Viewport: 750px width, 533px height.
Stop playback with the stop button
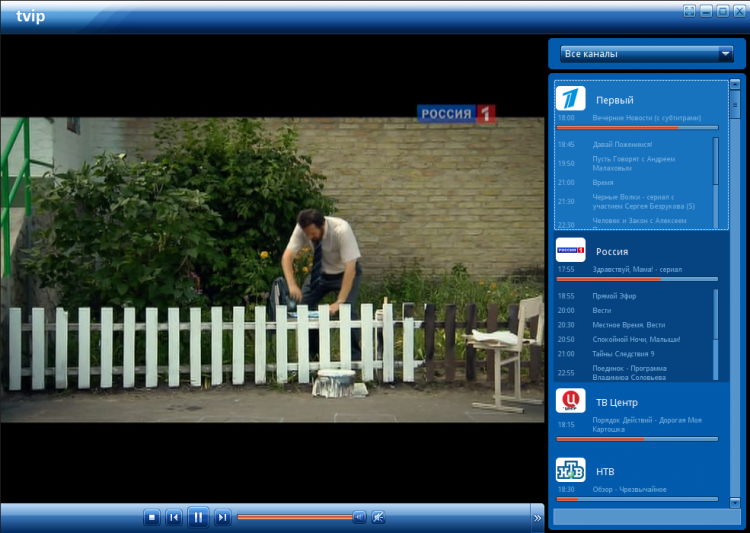152,517
